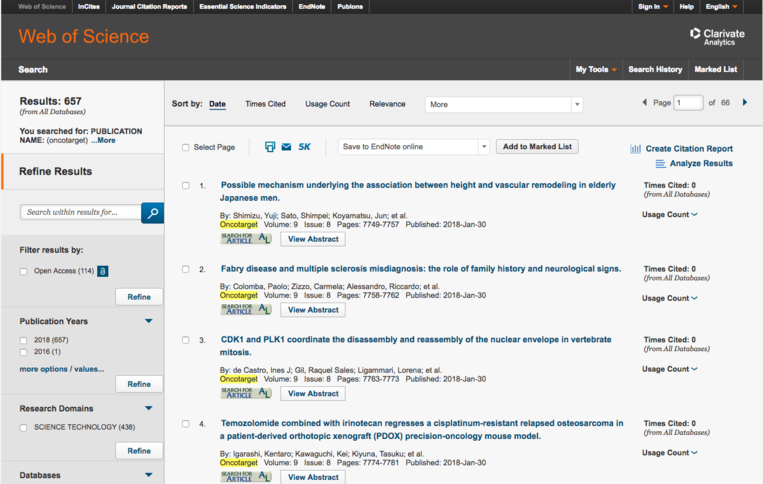Open Essential Science Indicators
Screen dimensions: 763x484
(x=243, y=7)
